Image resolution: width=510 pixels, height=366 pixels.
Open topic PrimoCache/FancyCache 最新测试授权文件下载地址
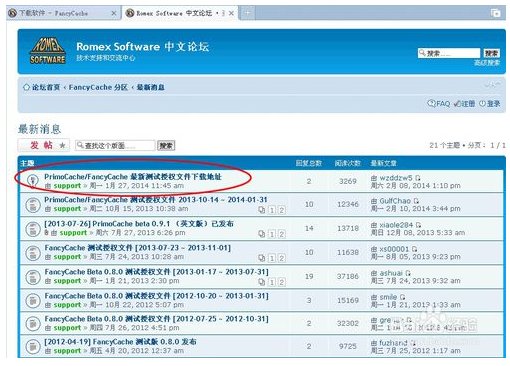pos(133,177)
